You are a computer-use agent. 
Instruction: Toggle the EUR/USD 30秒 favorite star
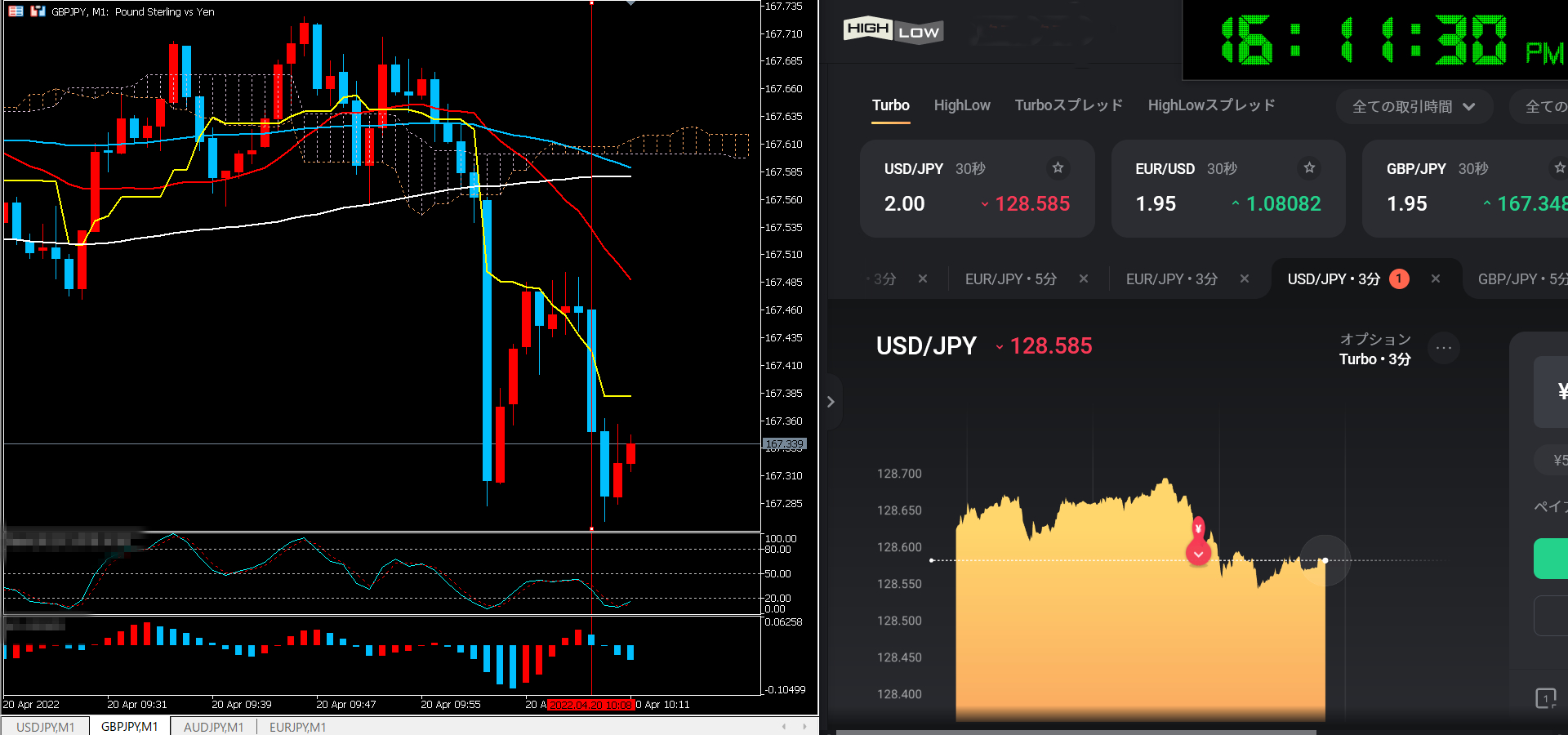[1309, 168]
